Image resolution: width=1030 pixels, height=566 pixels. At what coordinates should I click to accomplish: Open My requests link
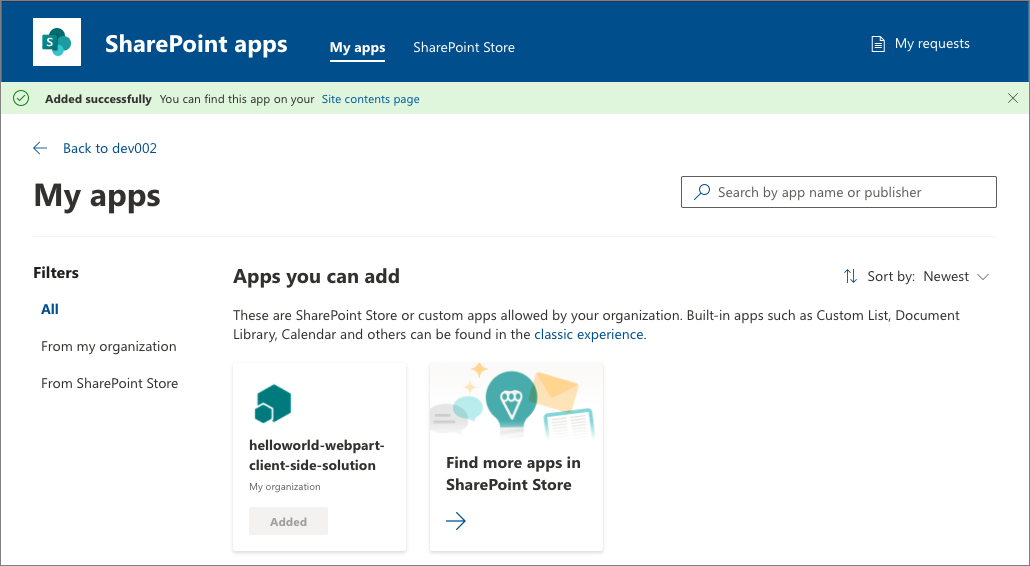coord(920,44)
